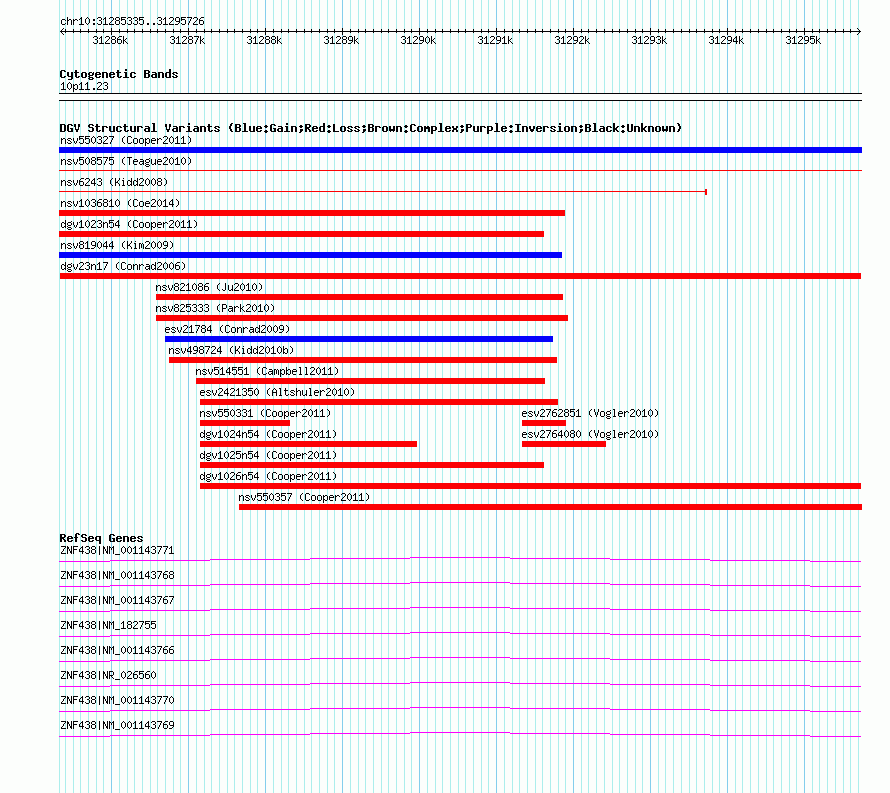
Task: Click the 31295k ruler tick label
Action: (803, 40)
